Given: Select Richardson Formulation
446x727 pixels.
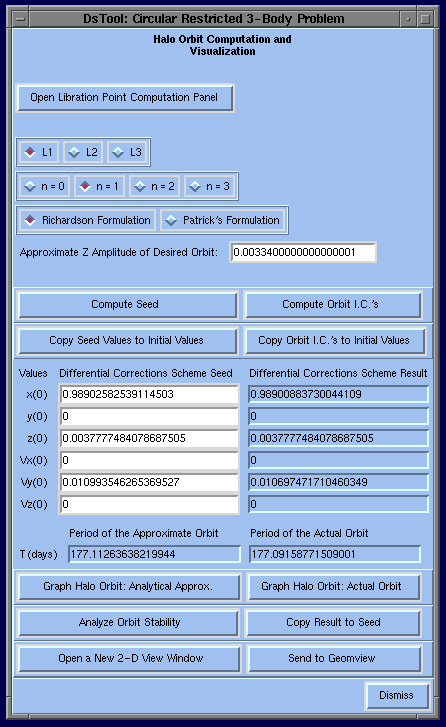Looking at the screenshot, I should coord(88,220).
